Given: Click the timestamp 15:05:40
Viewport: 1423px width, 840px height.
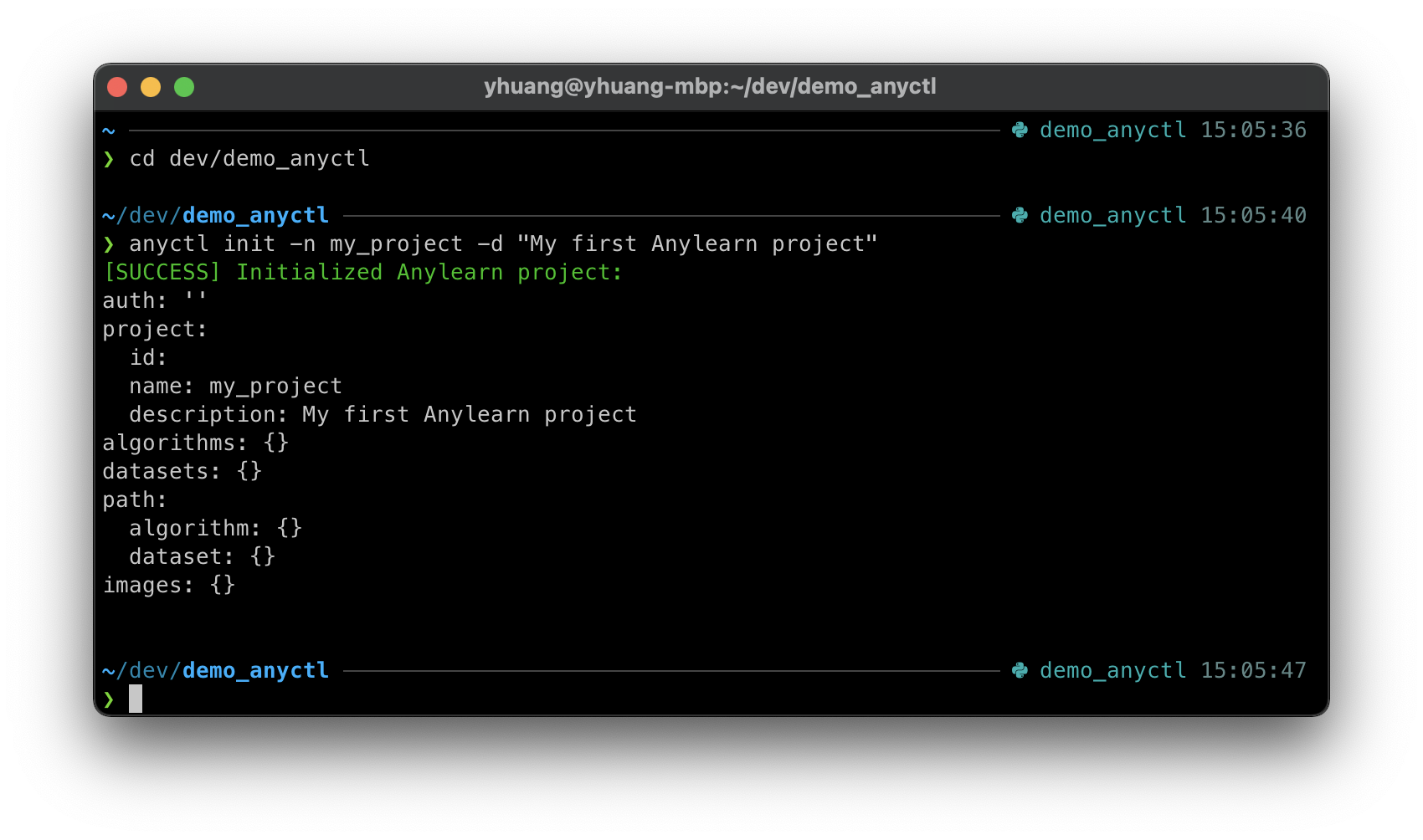Looking at the screenshot, I should point(1253,215).
